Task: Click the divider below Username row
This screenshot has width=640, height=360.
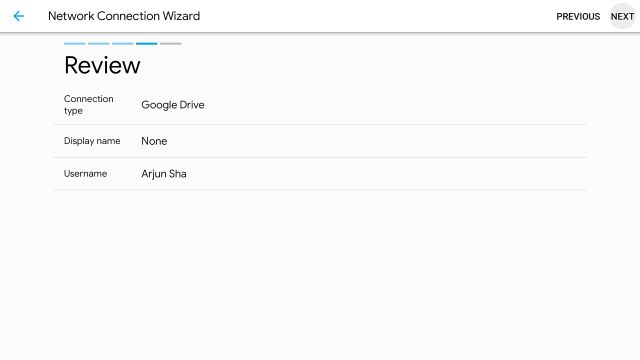Action: pyautogui.click(x=320, y=190)
